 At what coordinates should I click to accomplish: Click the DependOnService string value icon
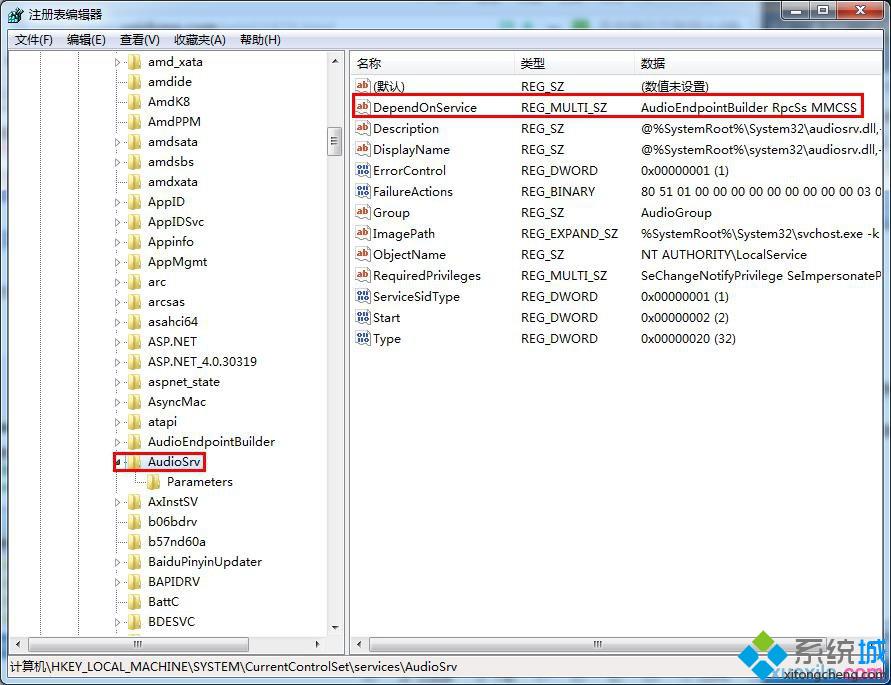pos(363,107)
